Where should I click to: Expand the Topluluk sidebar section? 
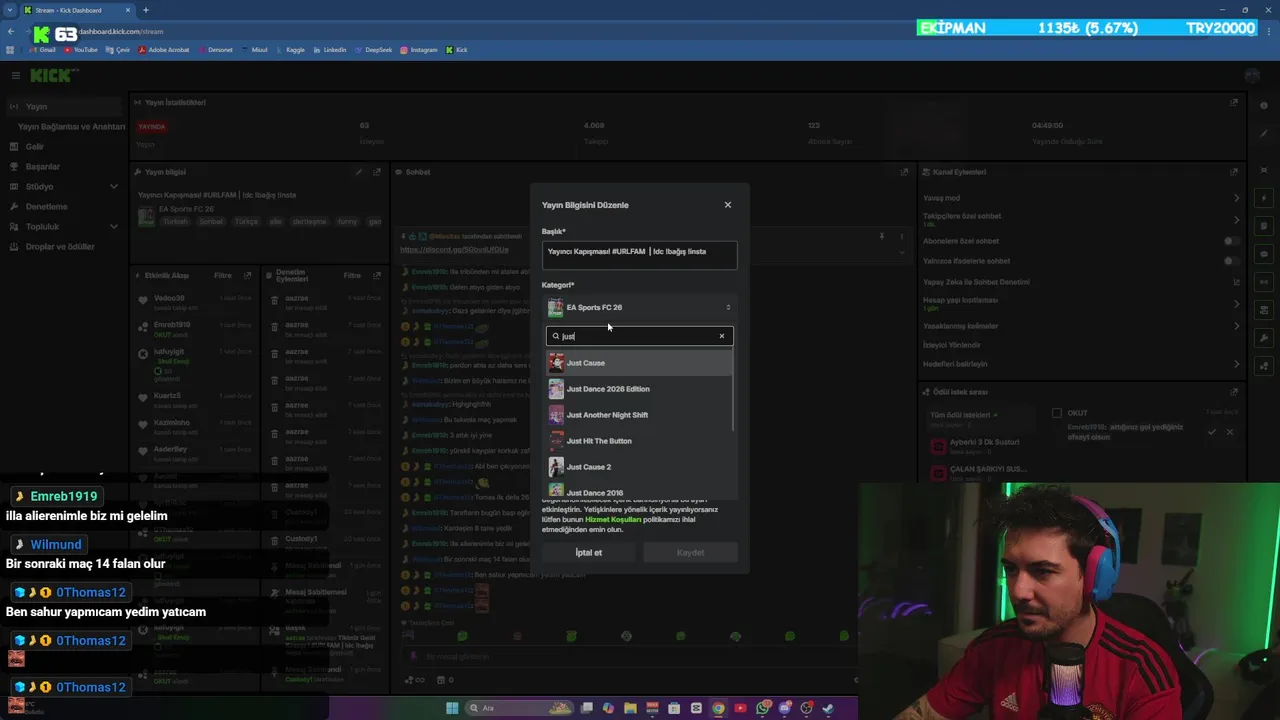64,227
